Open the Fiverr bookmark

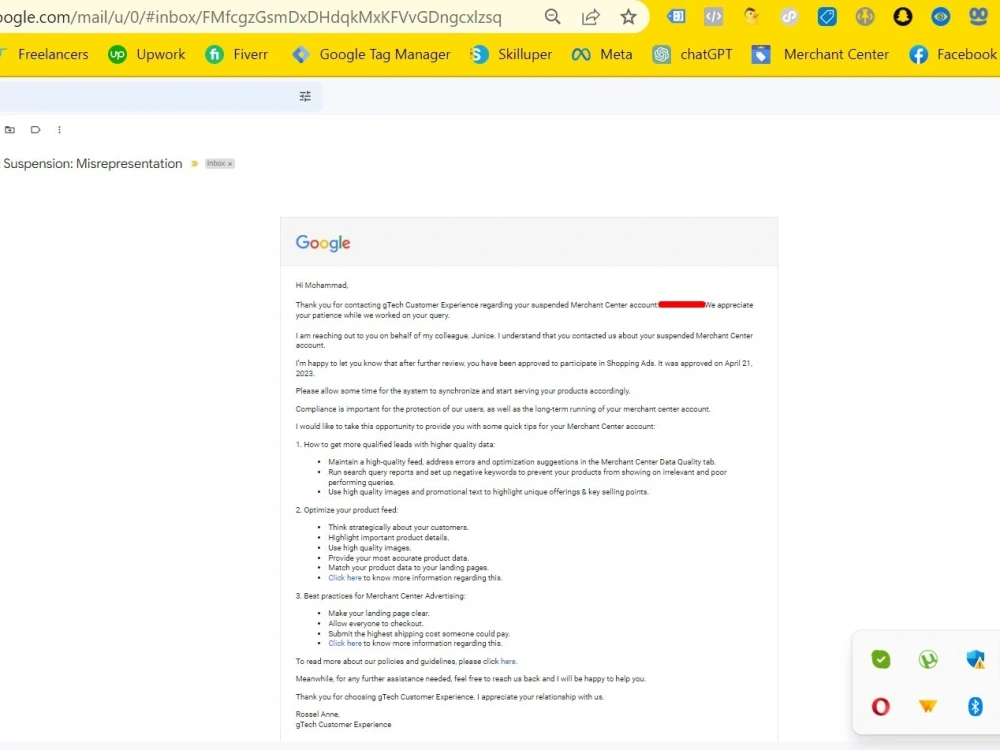tap(237, 55)
